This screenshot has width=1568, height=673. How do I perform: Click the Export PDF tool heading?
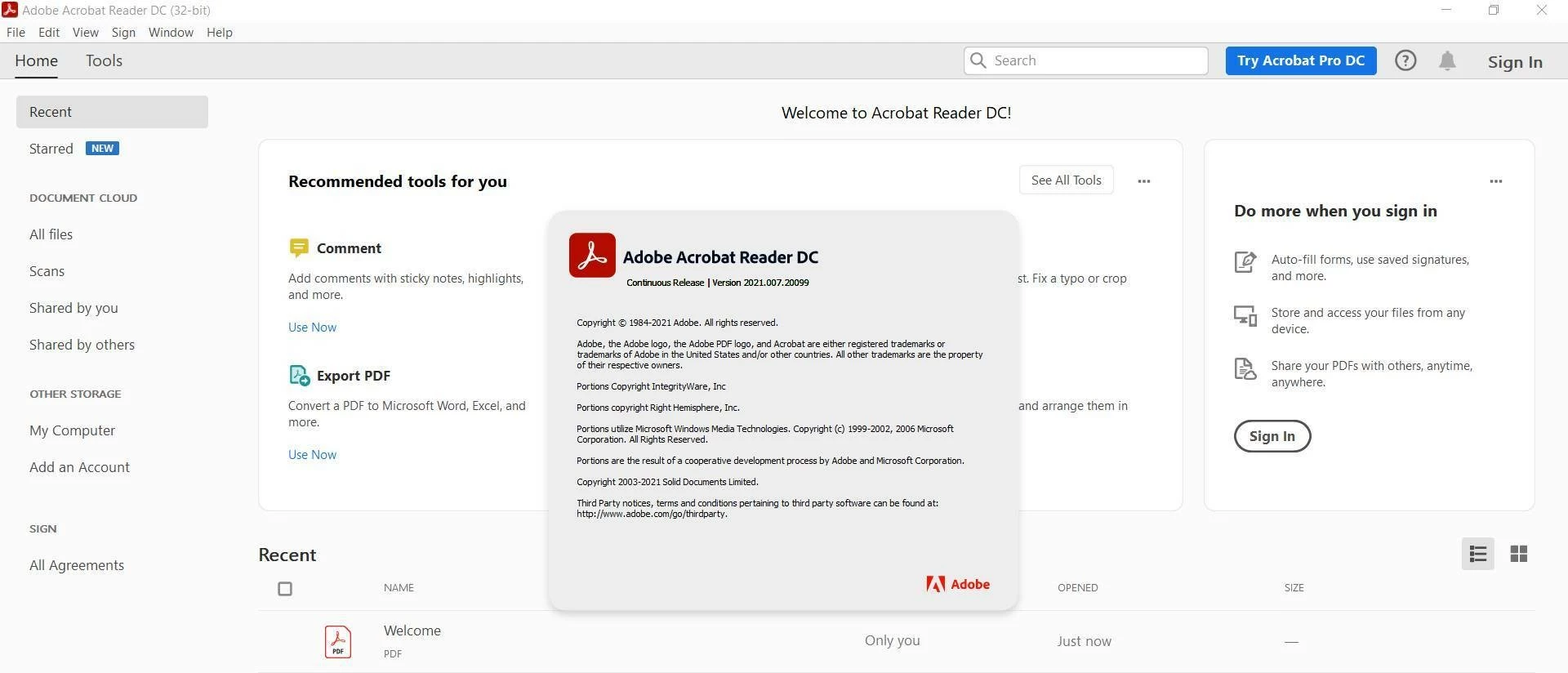click(x=354, y=376)
